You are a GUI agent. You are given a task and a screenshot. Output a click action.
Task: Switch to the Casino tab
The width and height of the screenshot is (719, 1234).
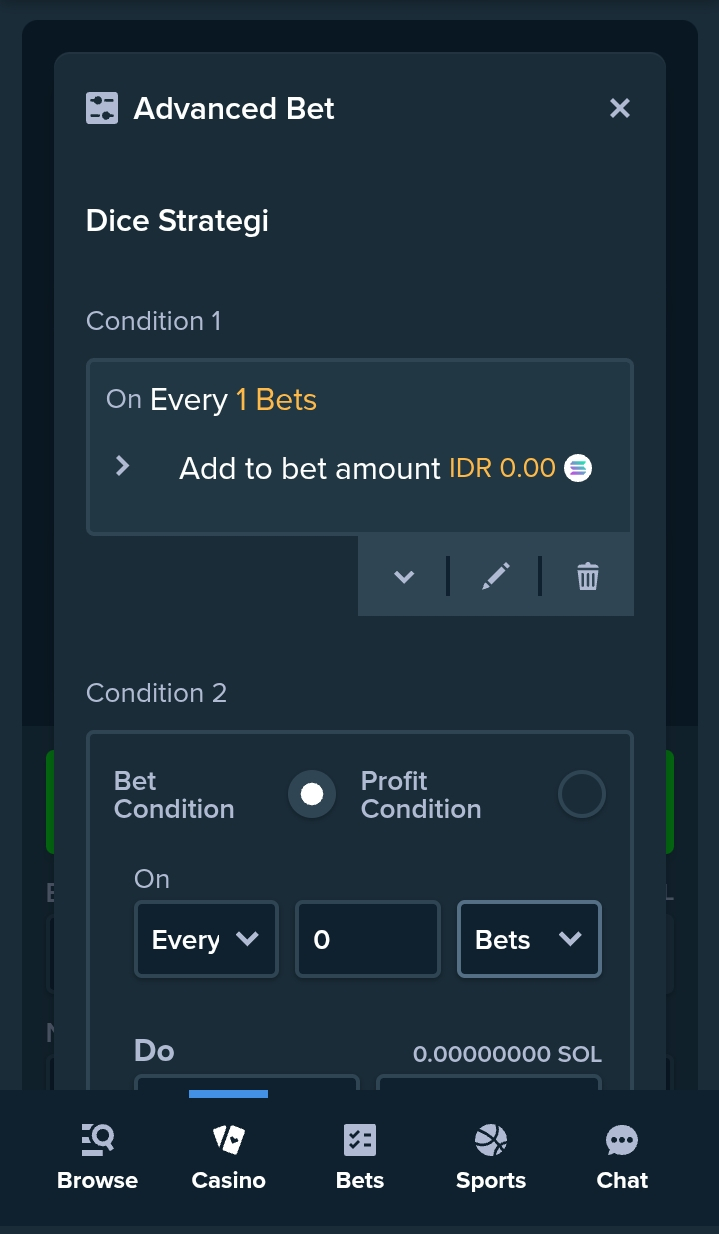(x=229, y=1157)
